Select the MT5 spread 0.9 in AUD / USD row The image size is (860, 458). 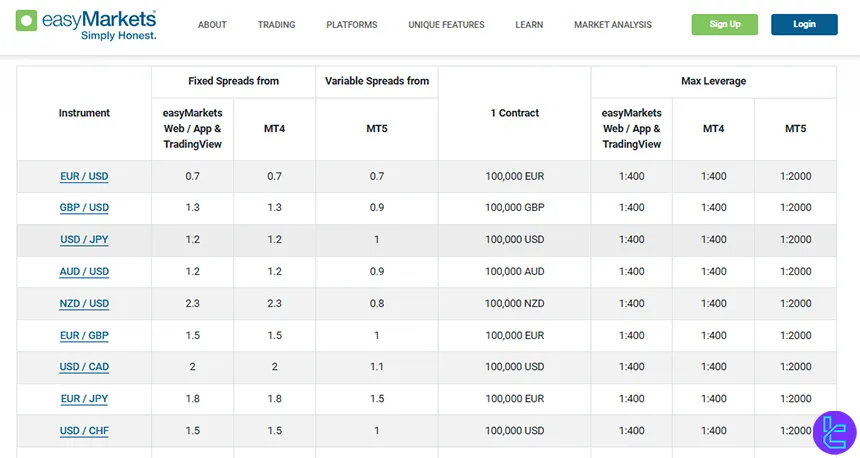click(x=377, y=272)
